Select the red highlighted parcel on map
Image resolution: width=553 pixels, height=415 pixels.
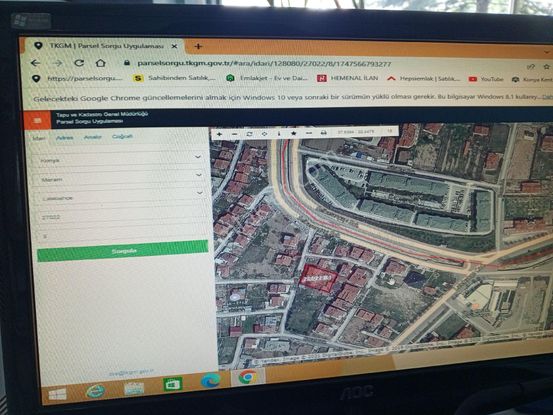coord(318,278)
